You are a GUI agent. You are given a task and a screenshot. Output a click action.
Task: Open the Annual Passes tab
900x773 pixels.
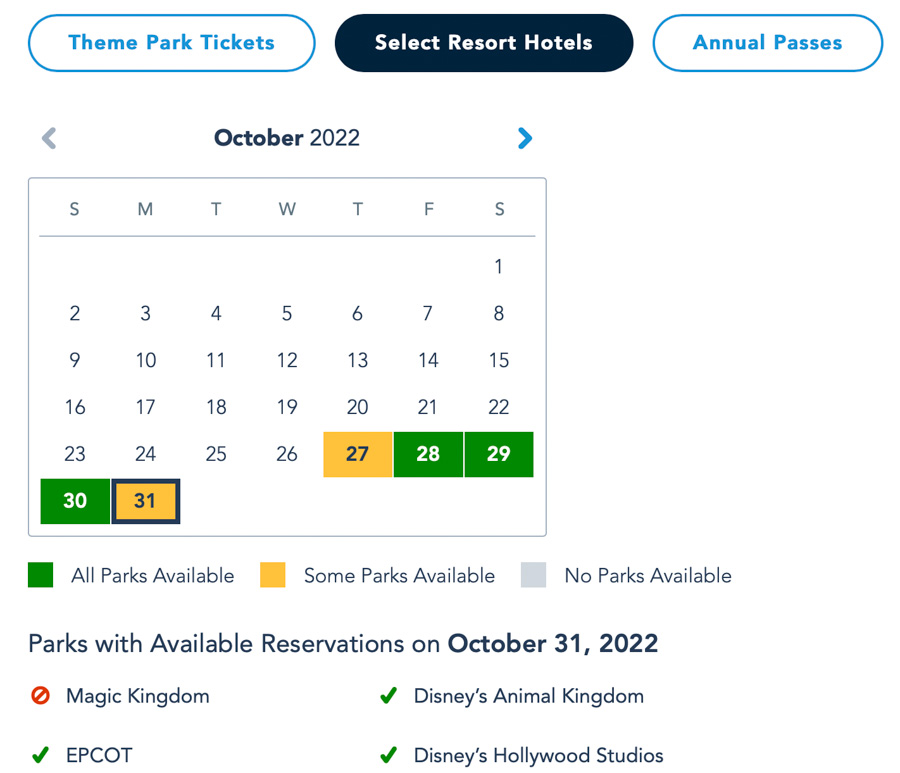(x=767, y=43)
